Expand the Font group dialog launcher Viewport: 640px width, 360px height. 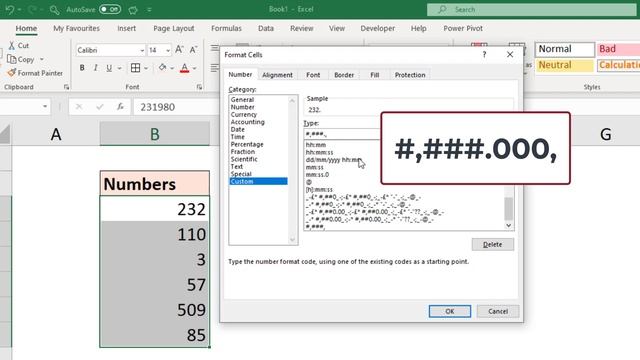click(x=199, y=87)
